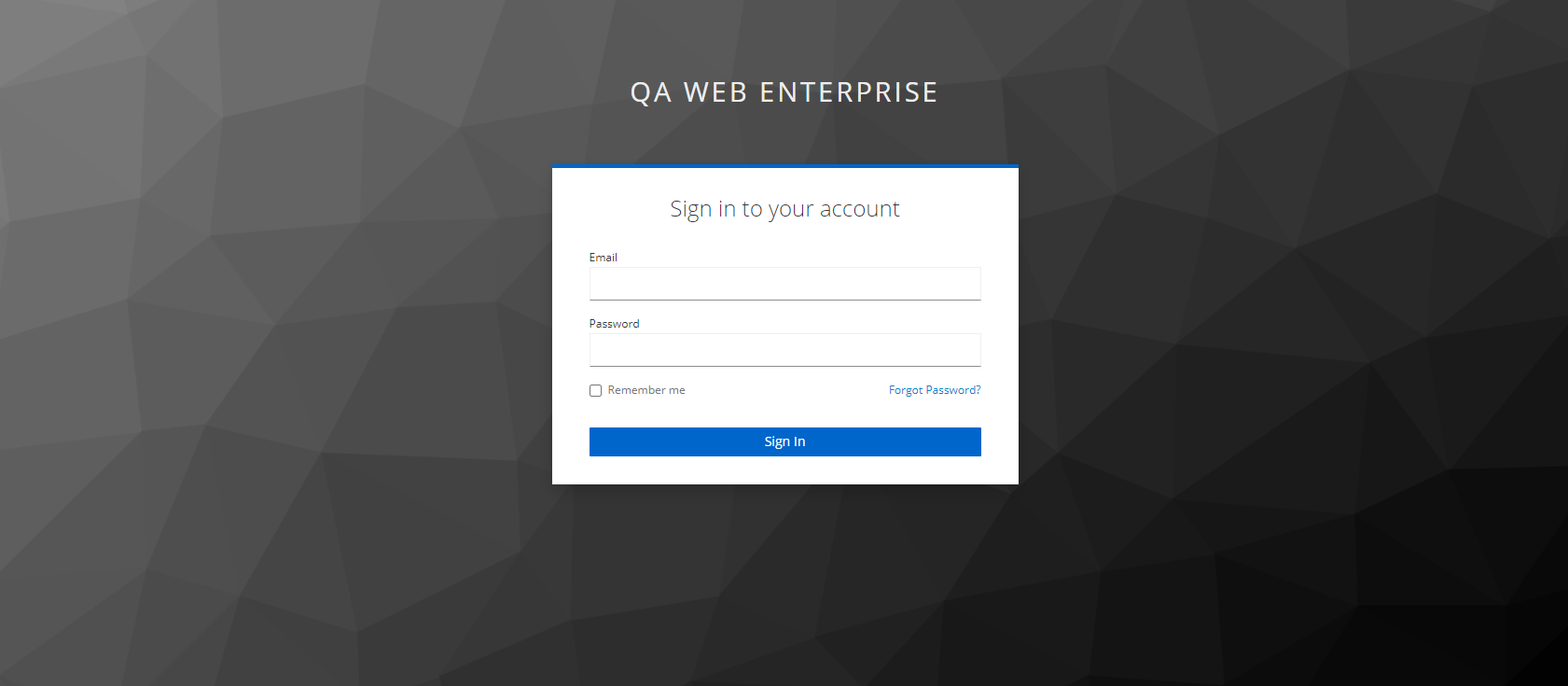Click the letters QA in the page title

click(651, 92)
